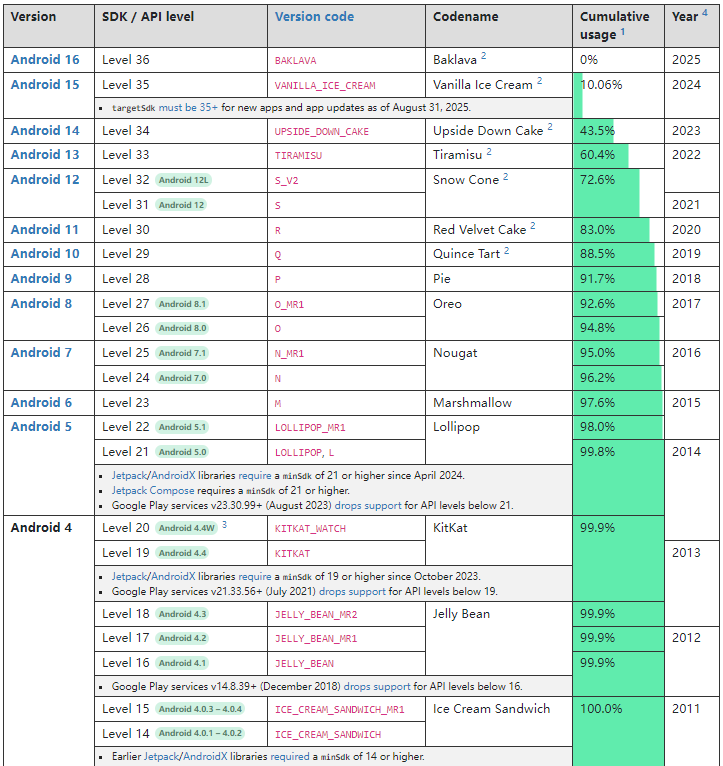The height and width of the screenshot is (766, 723).
Task: Click the Level 36 API level cell
Action: pos(181,60)
